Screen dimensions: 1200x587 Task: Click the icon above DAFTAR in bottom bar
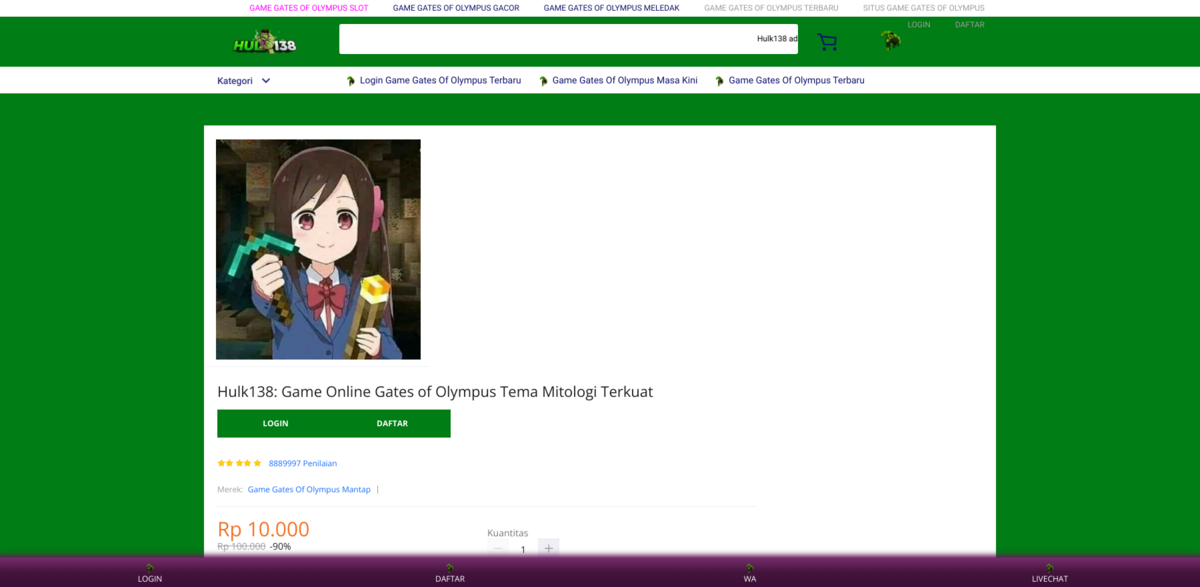coord(450,568)
